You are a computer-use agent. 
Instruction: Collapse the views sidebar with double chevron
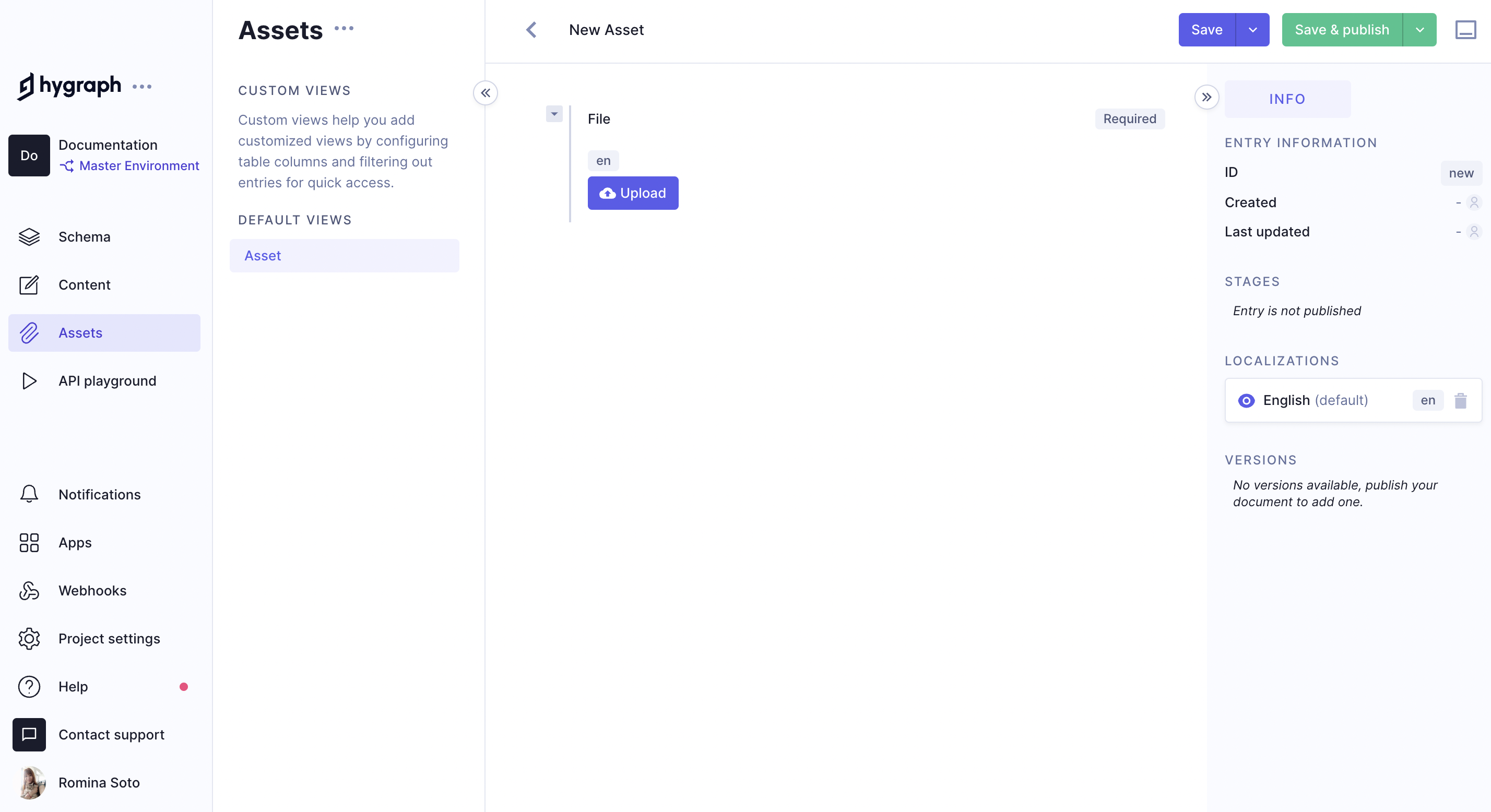click(485, 92)
